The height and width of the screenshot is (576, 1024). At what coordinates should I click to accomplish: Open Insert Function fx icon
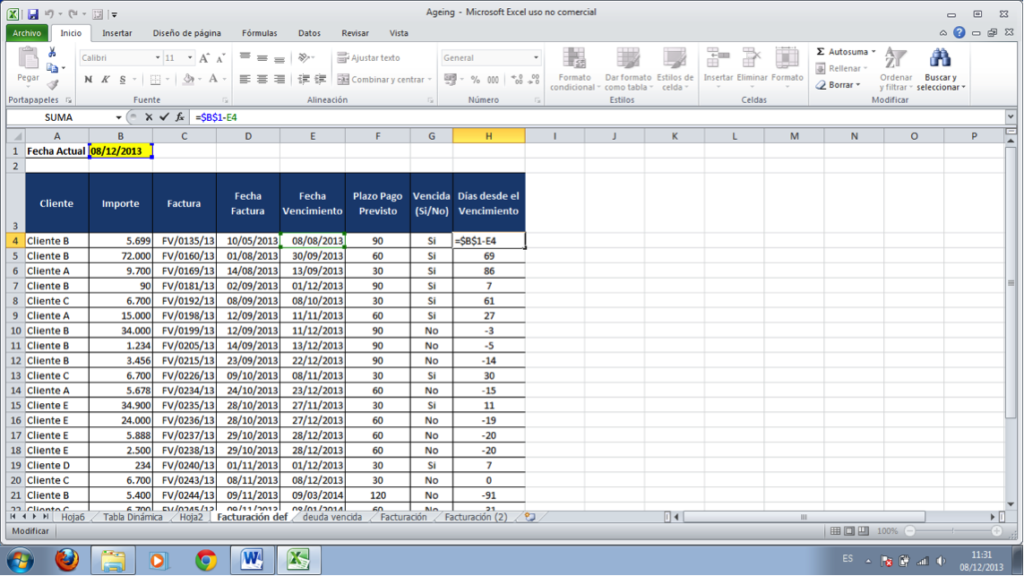click(180, 117)
